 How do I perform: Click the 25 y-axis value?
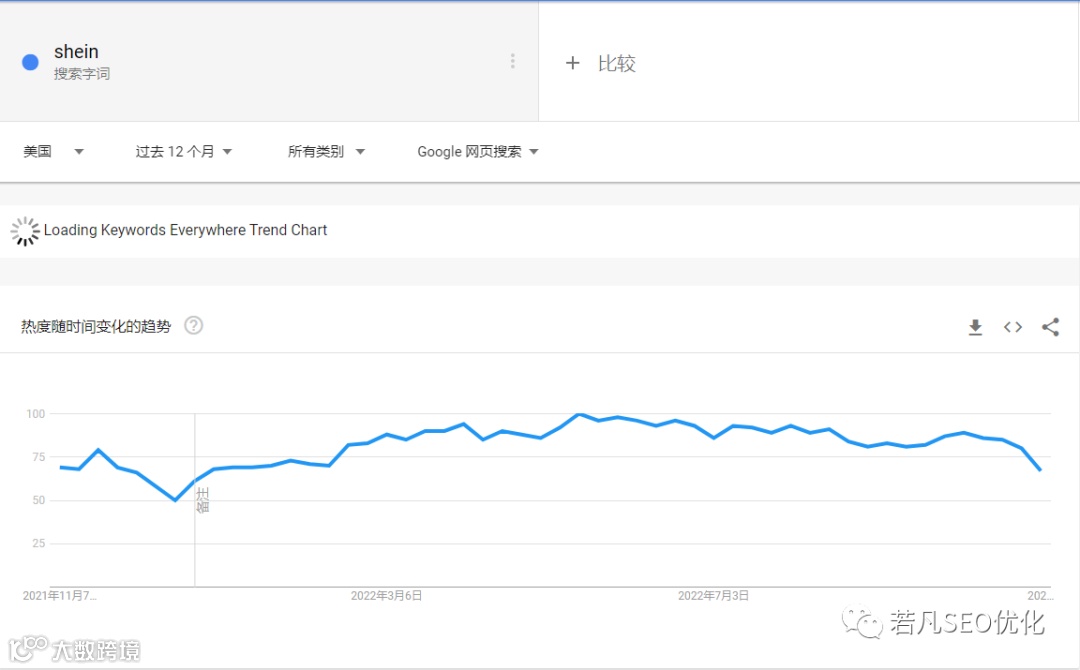point(39,543)
